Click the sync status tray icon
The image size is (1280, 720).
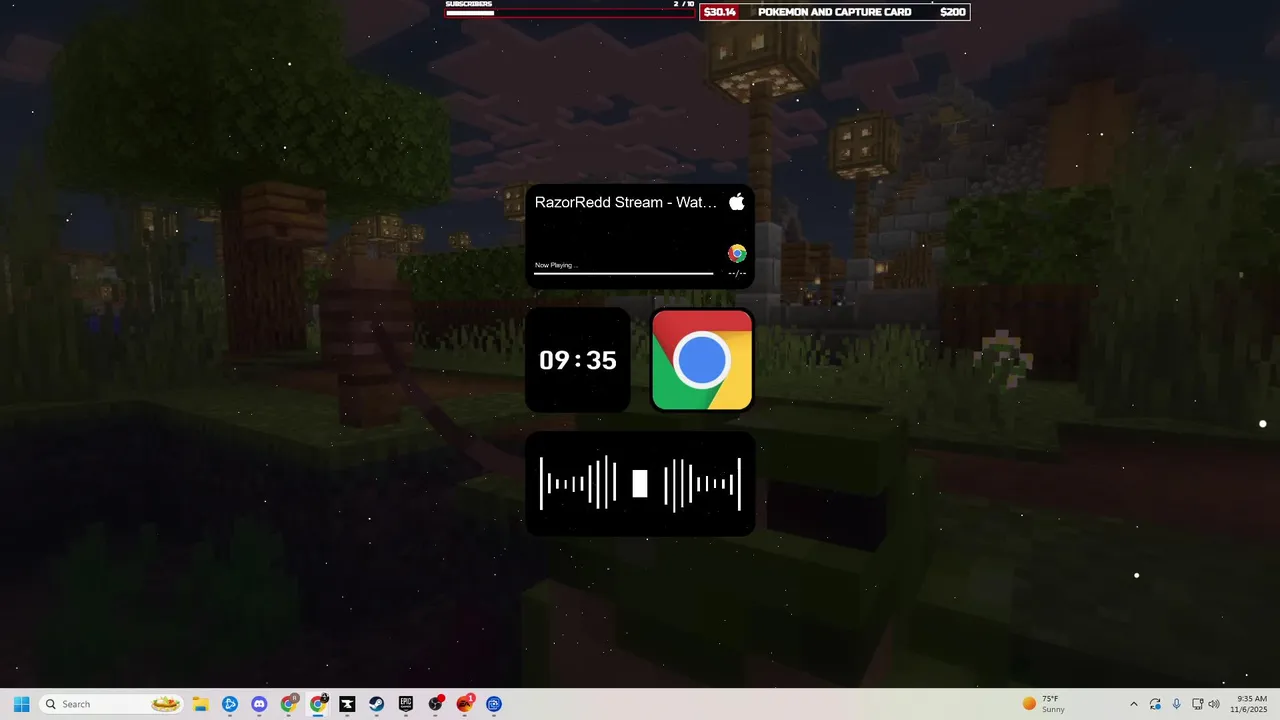(x=1155, y=704)
